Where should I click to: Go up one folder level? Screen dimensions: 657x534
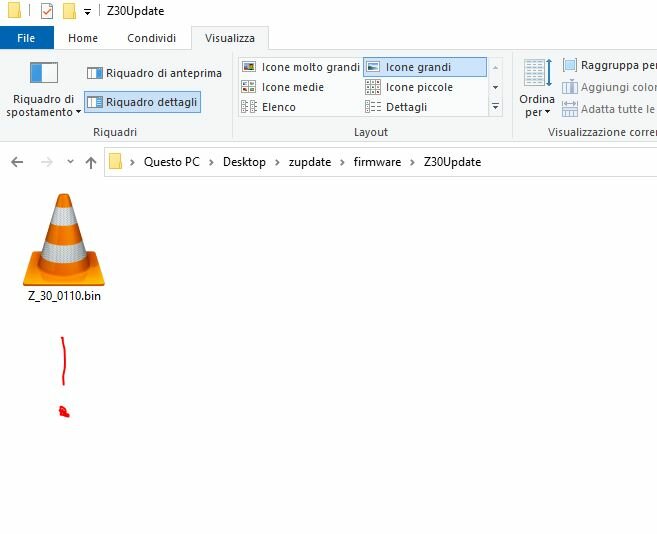[x=91, y=162]
